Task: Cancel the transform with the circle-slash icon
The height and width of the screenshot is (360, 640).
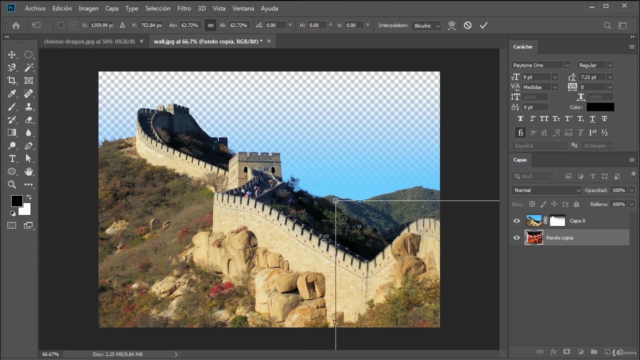Action: point(468,25)
